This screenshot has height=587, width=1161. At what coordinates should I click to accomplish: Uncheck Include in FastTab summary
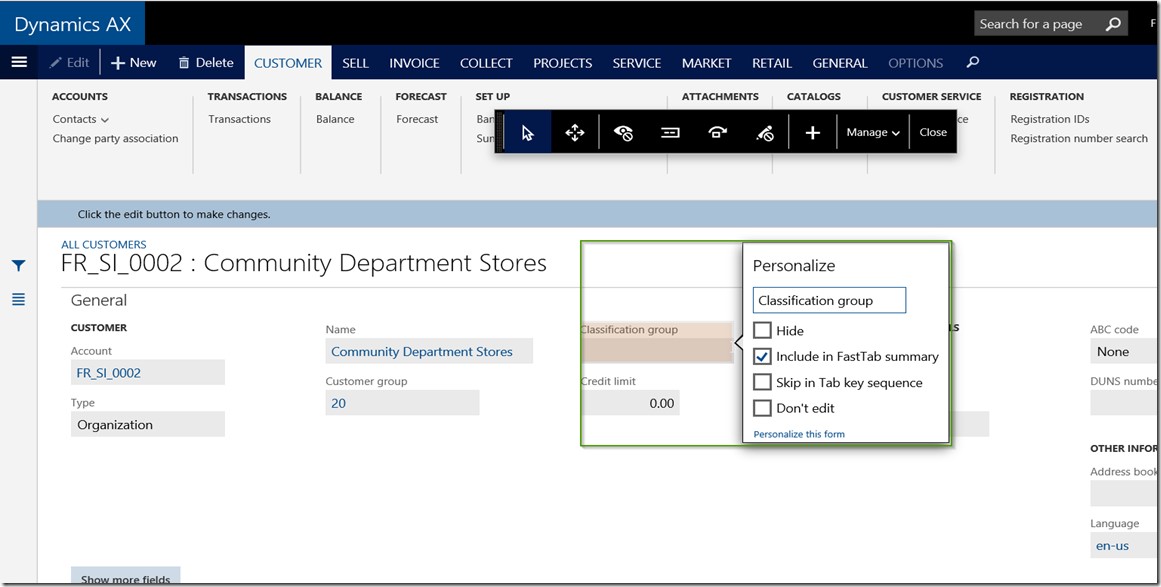[762, 356]
